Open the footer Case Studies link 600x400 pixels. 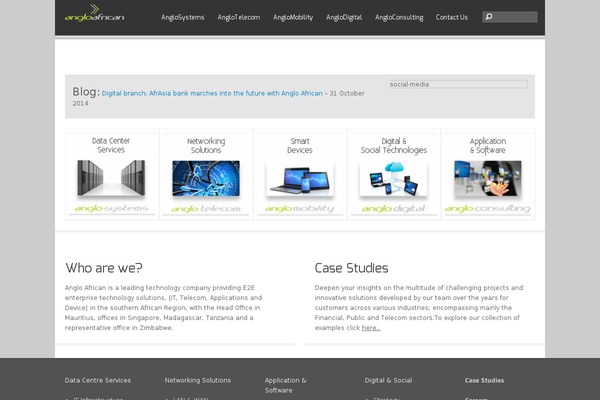(484, 380)
